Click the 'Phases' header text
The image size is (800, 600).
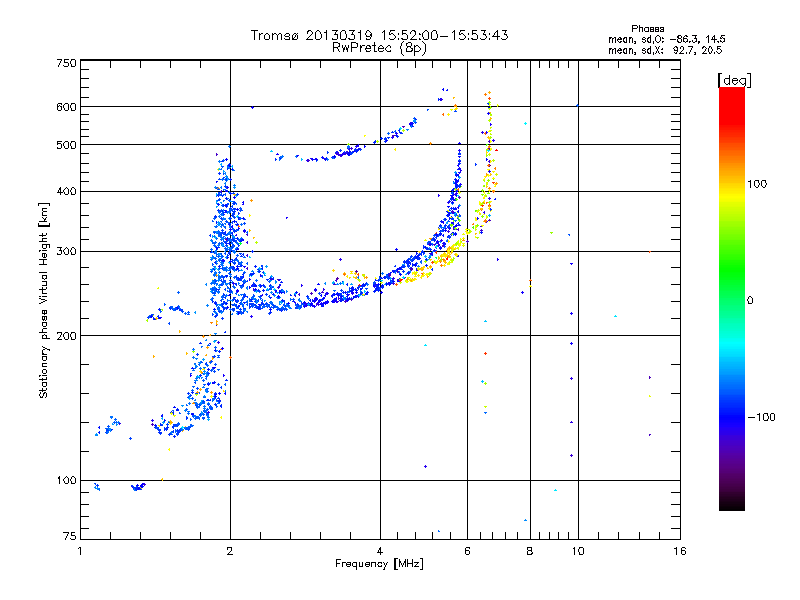coord(647,29)
